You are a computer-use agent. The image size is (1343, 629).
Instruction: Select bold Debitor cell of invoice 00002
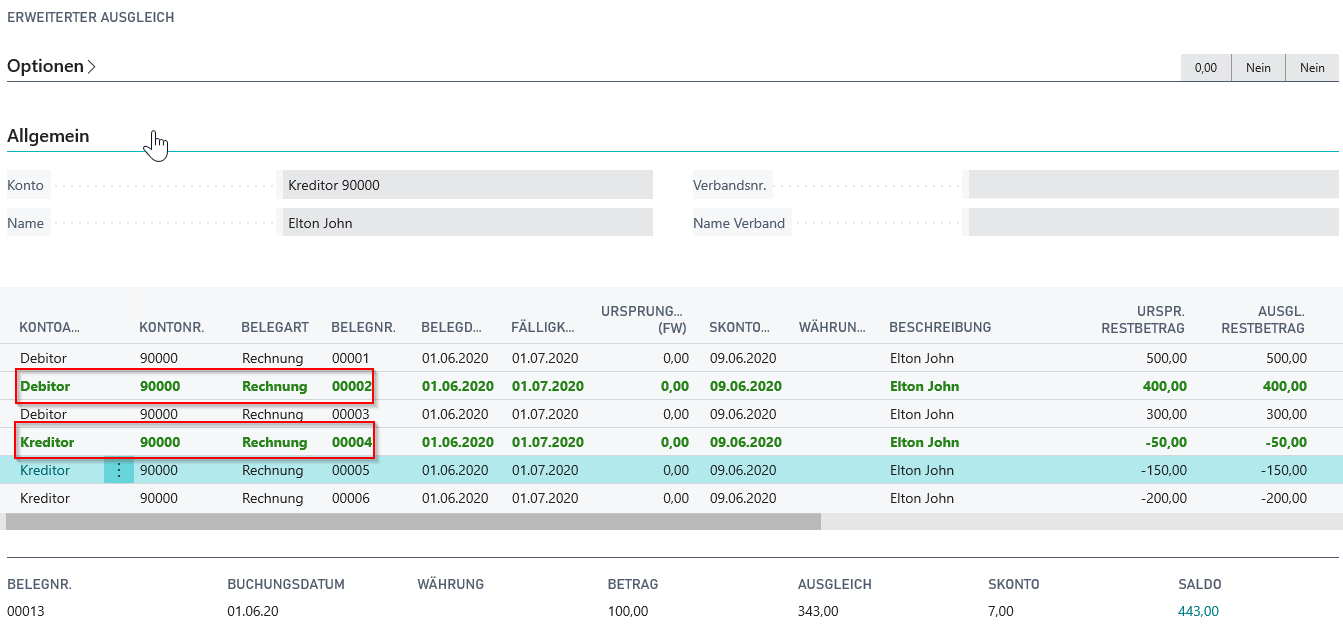45,386
